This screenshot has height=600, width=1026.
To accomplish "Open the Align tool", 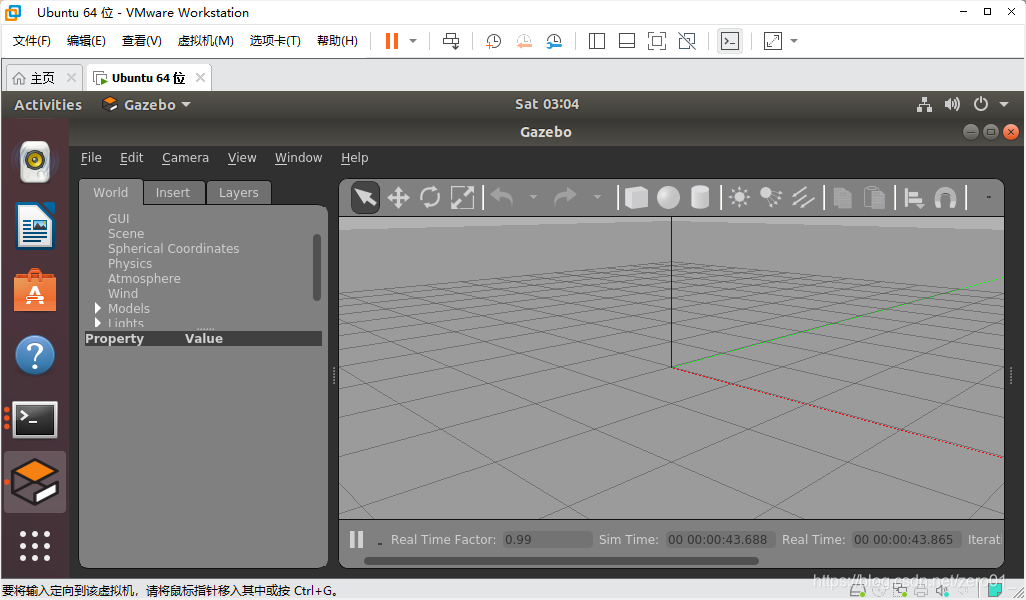I will click(913, 198).
